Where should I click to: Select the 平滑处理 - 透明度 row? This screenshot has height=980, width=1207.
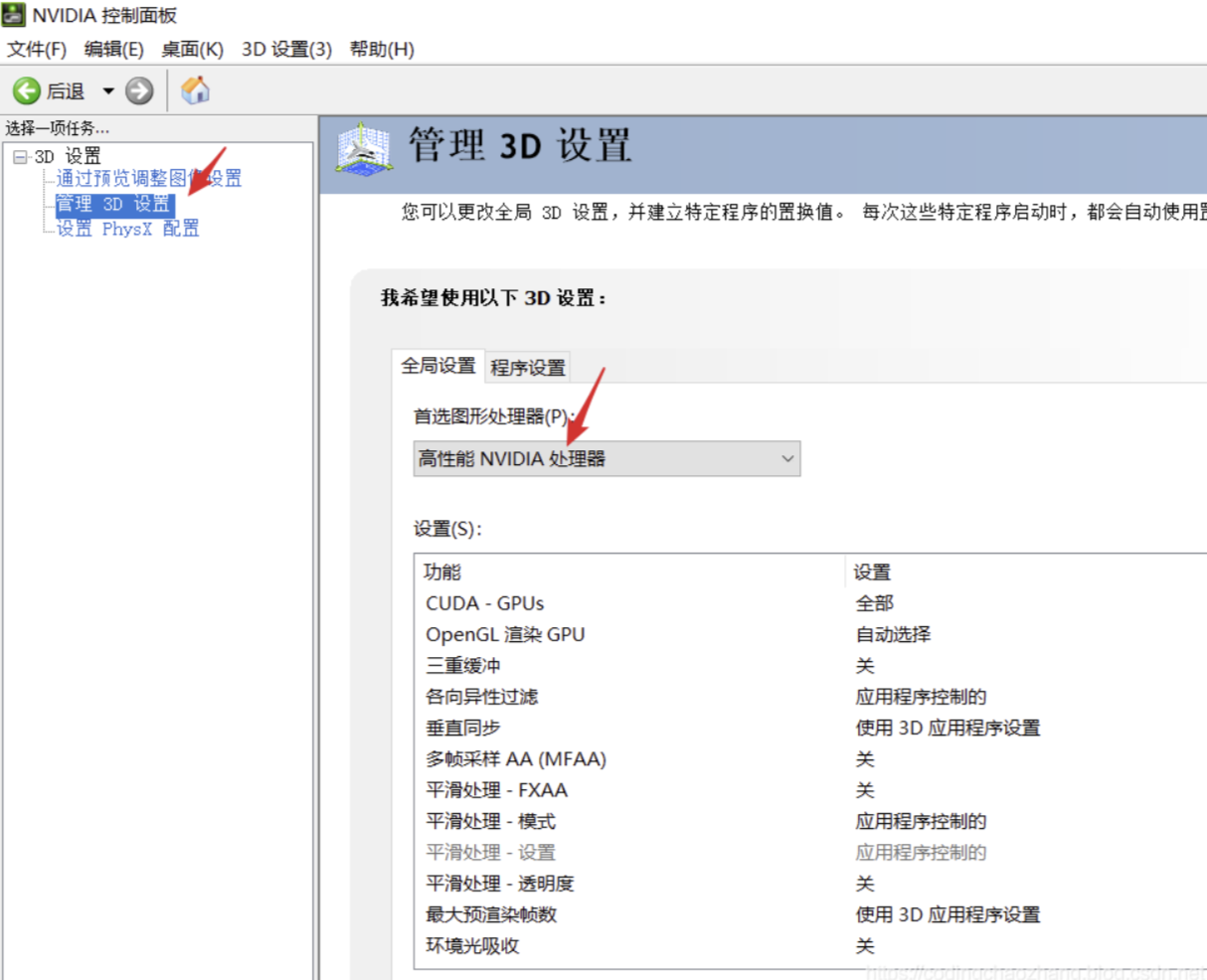click(810, 884)
